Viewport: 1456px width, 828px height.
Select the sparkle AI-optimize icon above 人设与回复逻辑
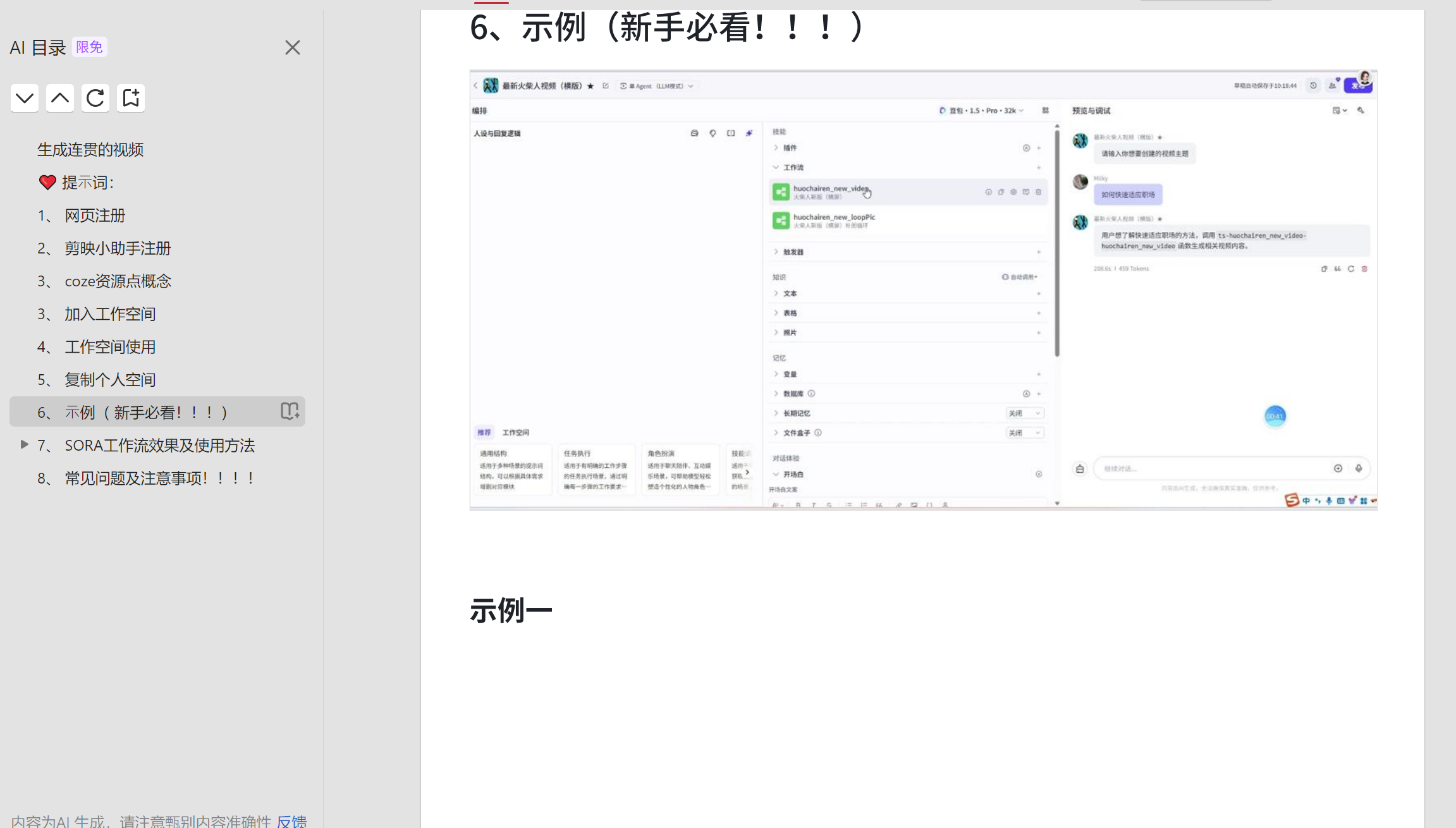[x=749, y=133]
